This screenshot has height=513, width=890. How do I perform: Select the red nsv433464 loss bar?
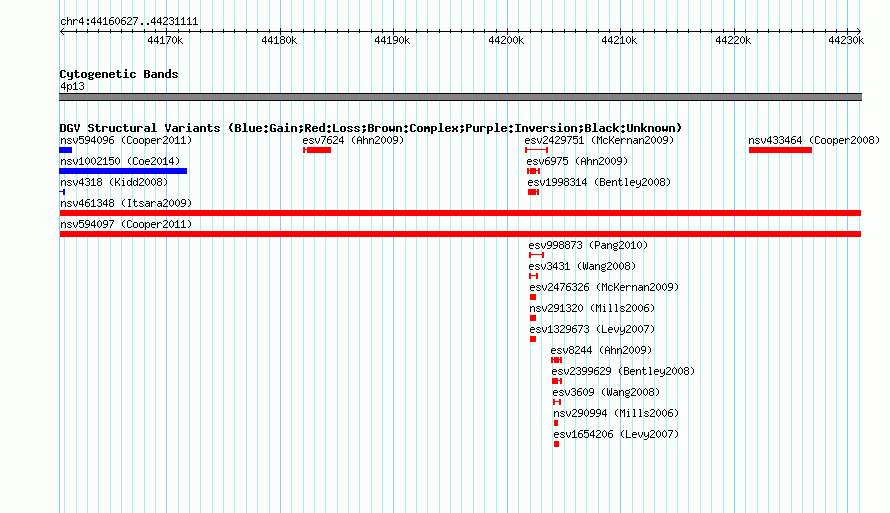tap(780, 150)
